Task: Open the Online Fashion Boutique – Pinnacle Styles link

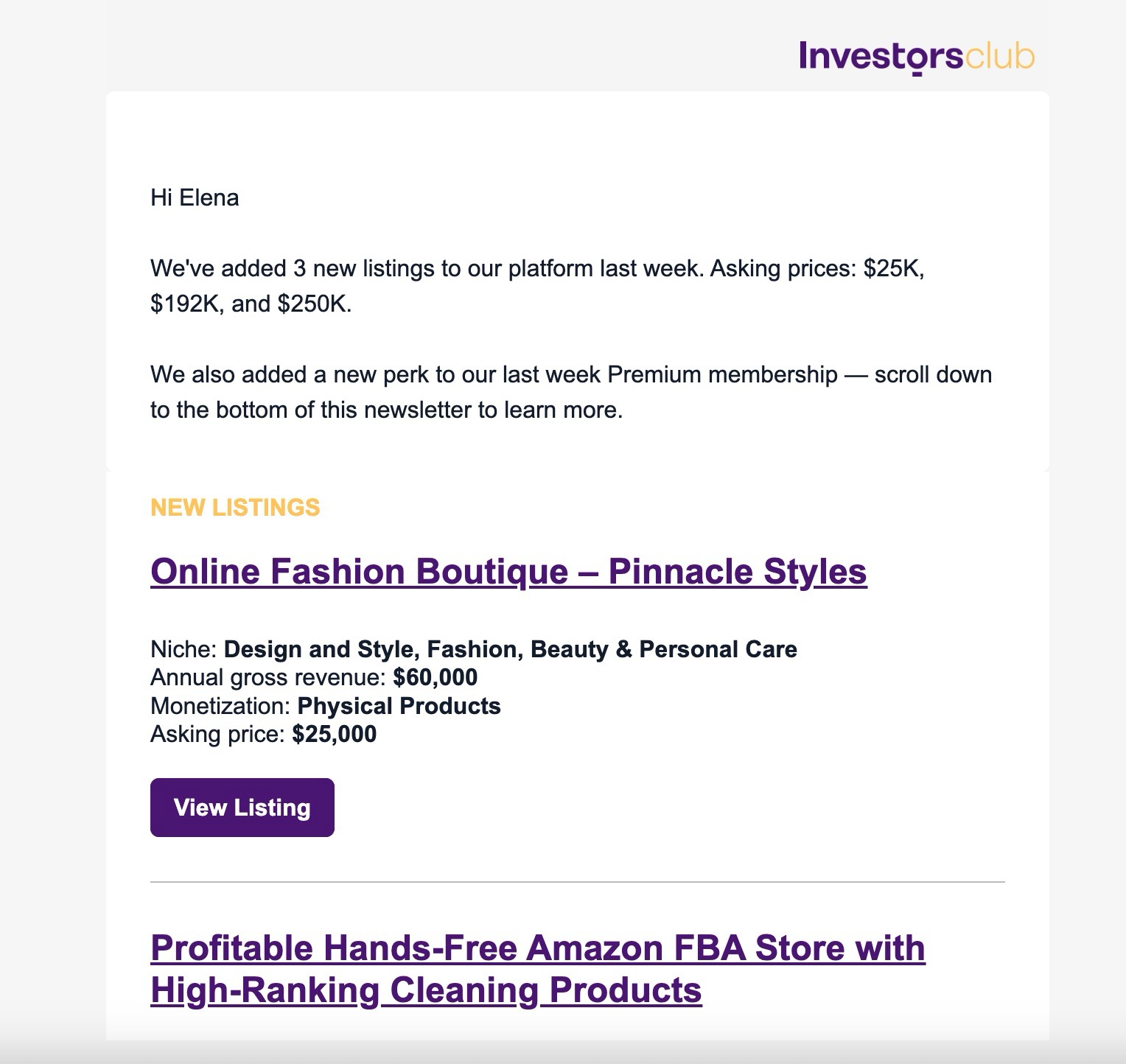Action: [508, 572]
